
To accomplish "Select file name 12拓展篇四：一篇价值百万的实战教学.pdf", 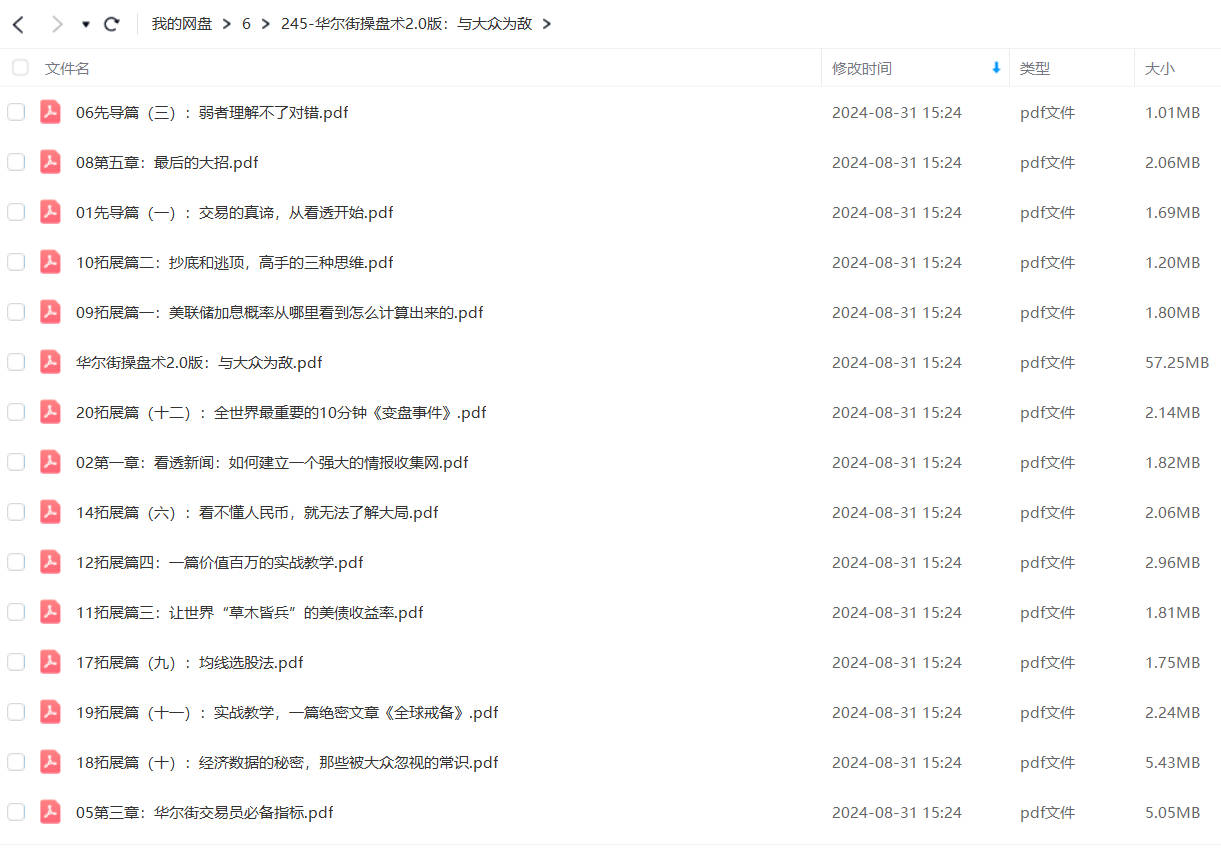I will (x=220, y=562).
